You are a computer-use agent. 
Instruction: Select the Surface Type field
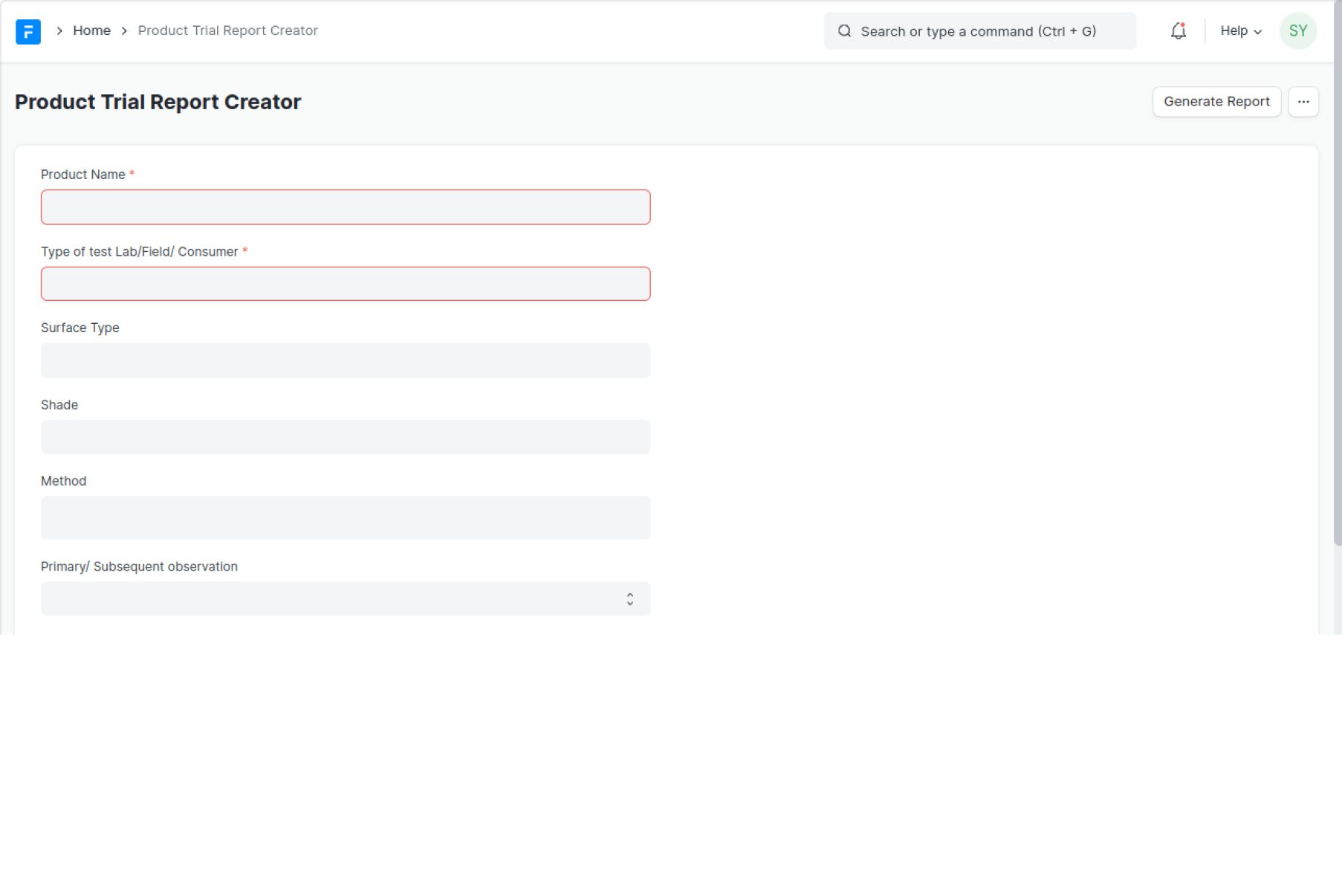coord(346,360)
